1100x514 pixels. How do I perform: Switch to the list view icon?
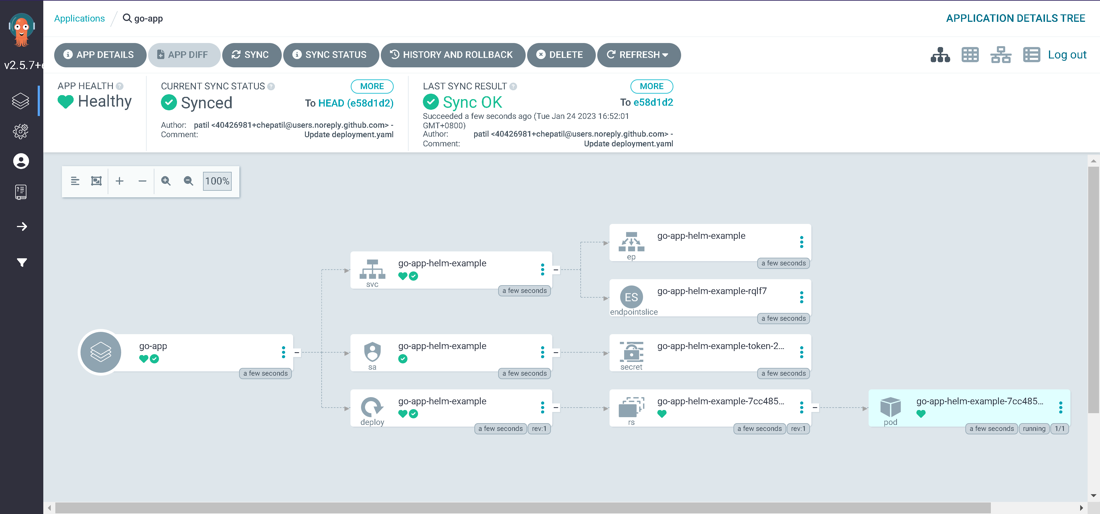[1031, 55]
